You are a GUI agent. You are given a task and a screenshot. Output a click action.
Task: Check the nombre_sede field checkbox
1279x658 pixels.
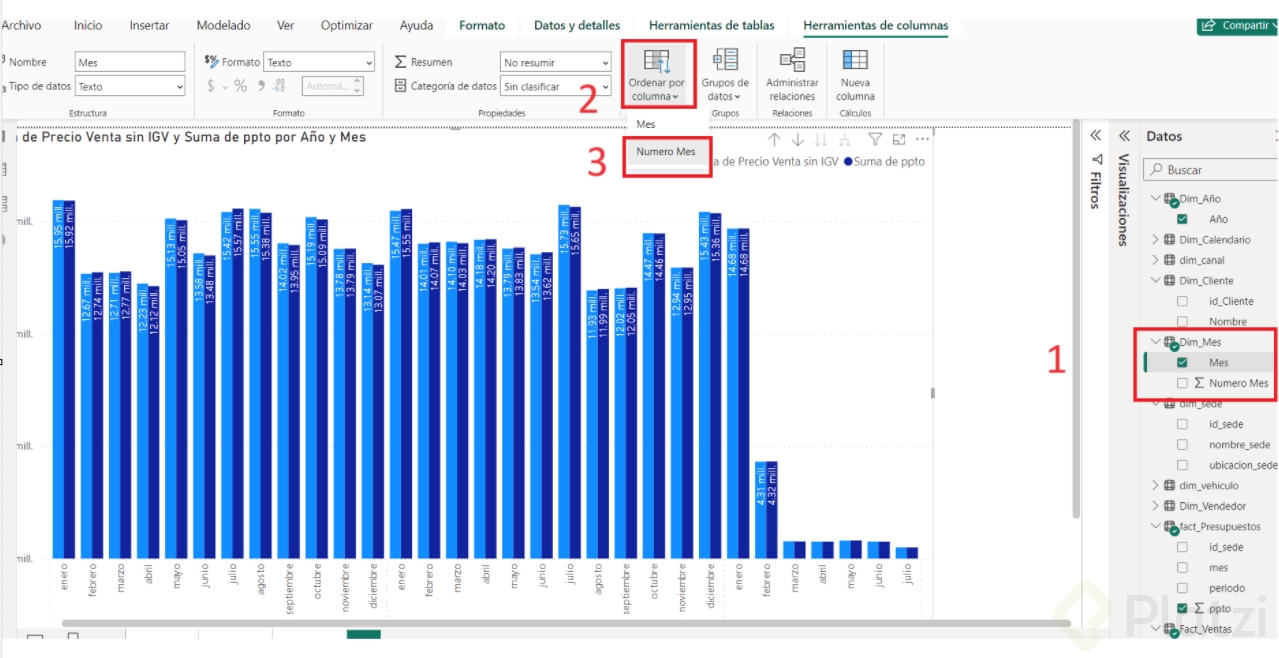coord(1183,444)
